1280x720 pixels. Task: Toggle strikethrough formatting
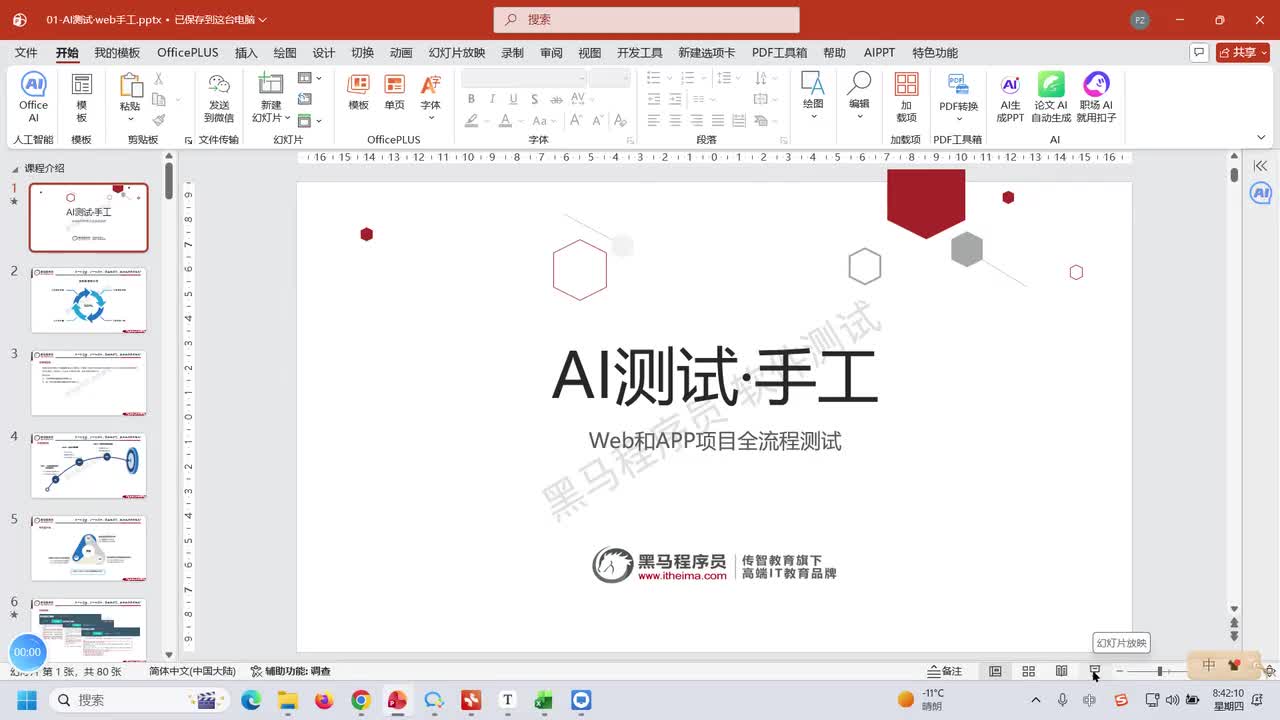(555, 99)
